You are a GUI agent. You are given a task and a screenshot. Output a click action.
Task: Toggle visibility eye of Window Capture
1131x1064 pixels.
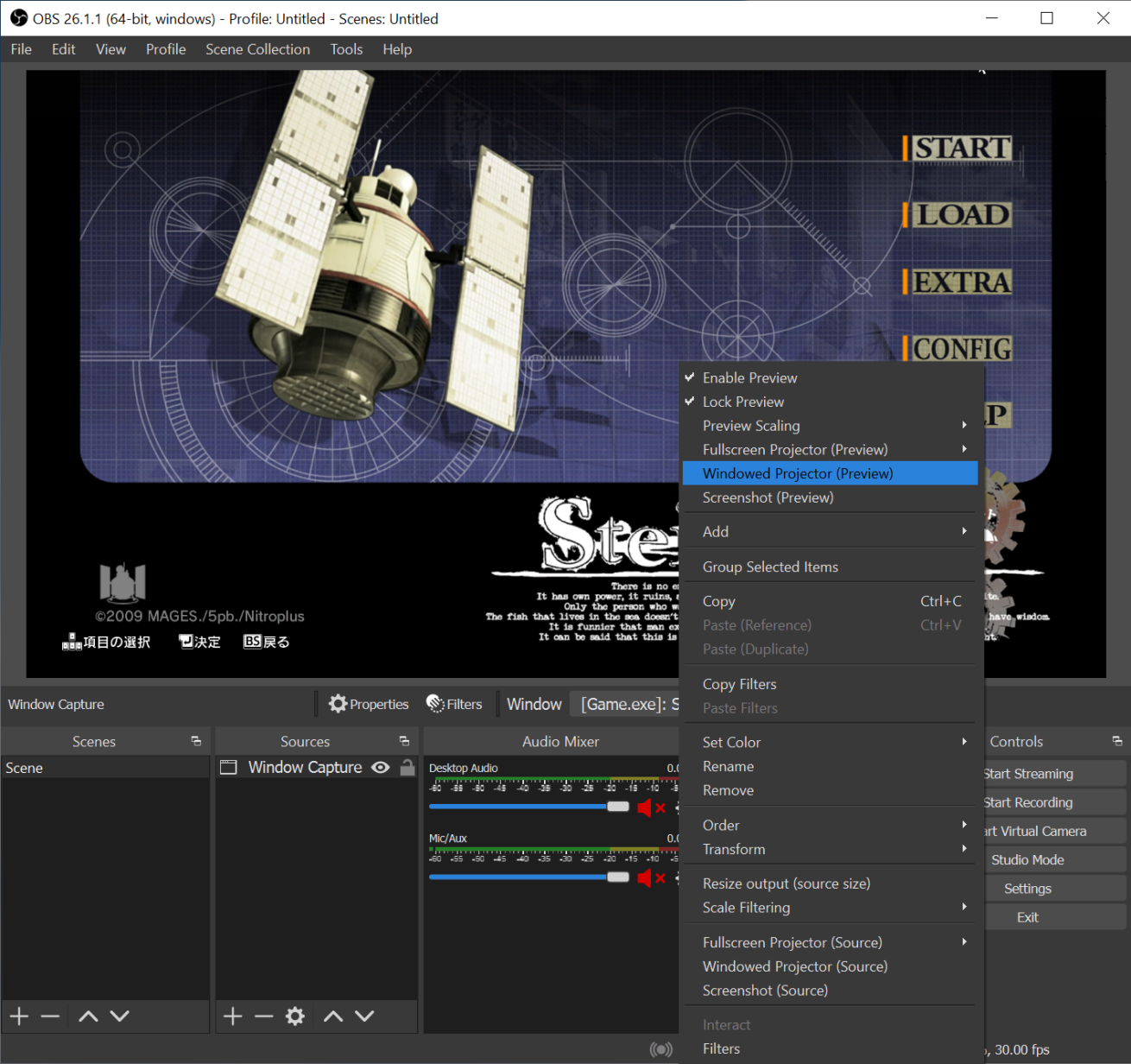click(381, 767)
